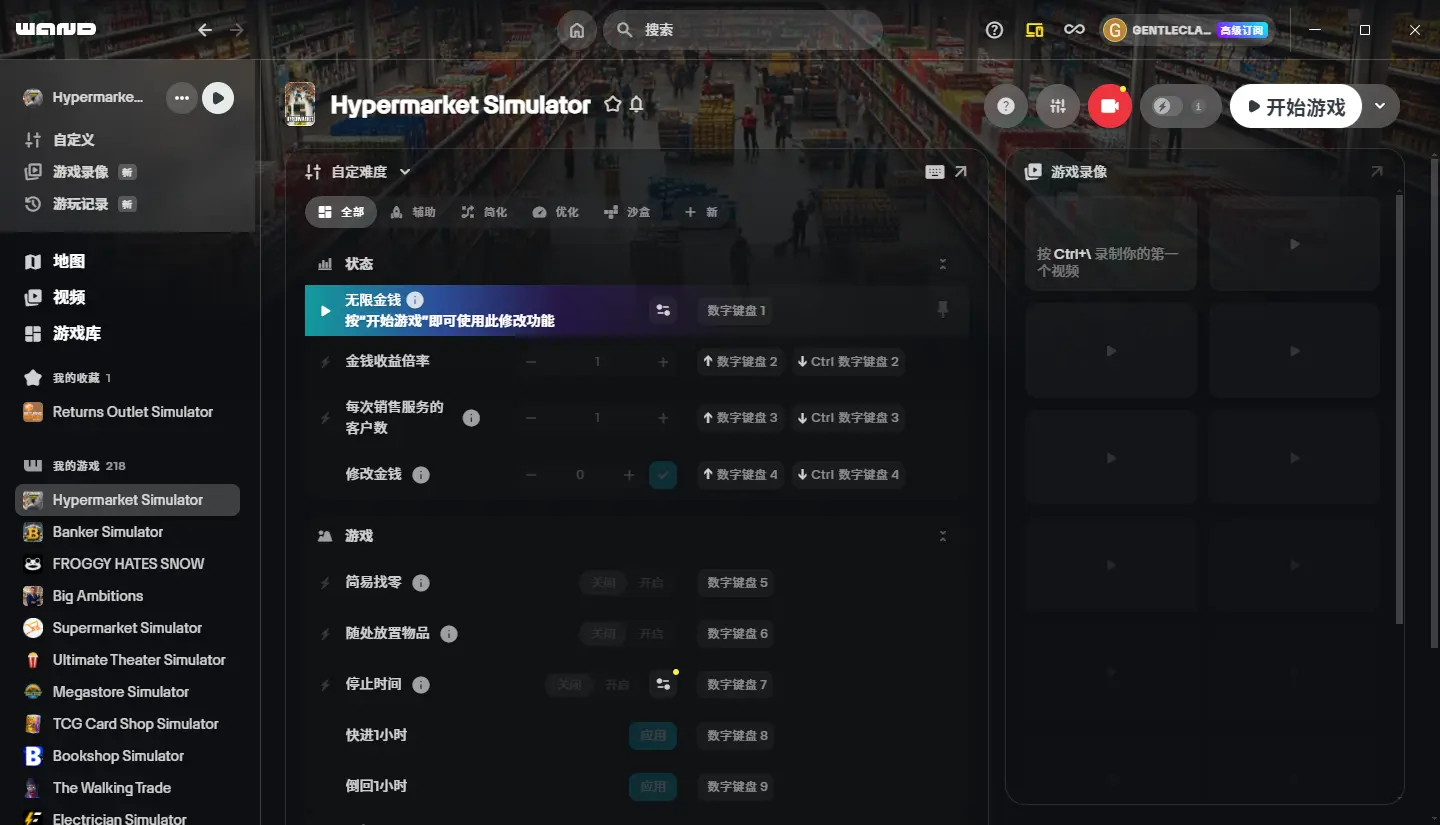Click the info icon next to 修改金钱
The height and width of the screenshot is (825, 1440).
[x=421, y=475]
